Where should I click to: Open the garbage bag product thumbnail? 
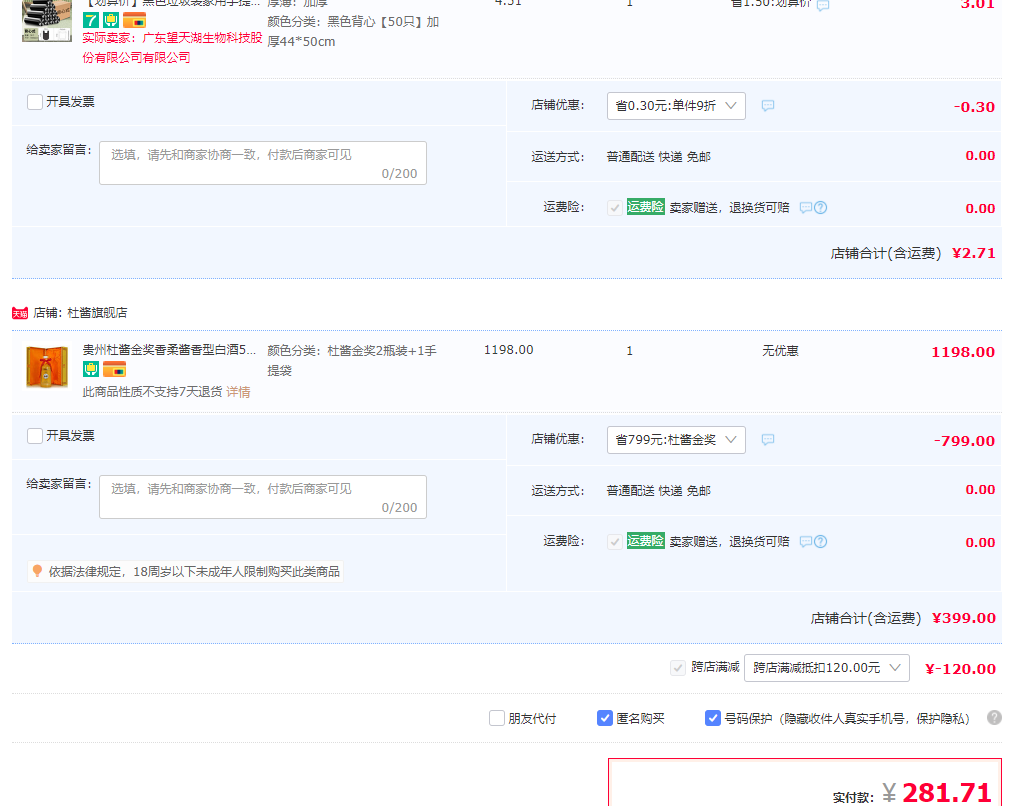(x=47, y=21)
